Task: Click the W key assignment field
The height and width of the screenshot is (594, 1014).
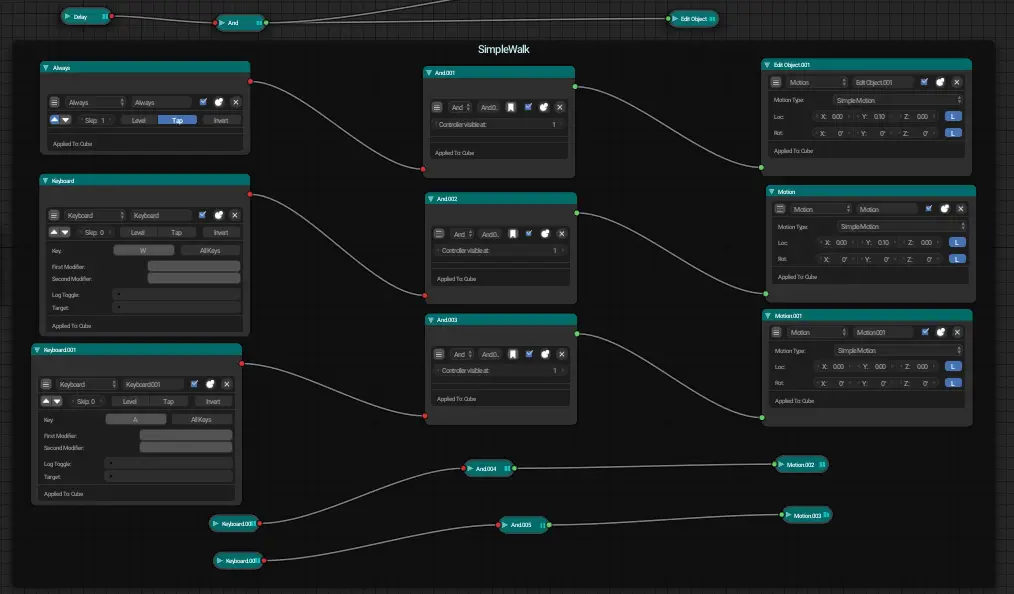Action: 143,250
